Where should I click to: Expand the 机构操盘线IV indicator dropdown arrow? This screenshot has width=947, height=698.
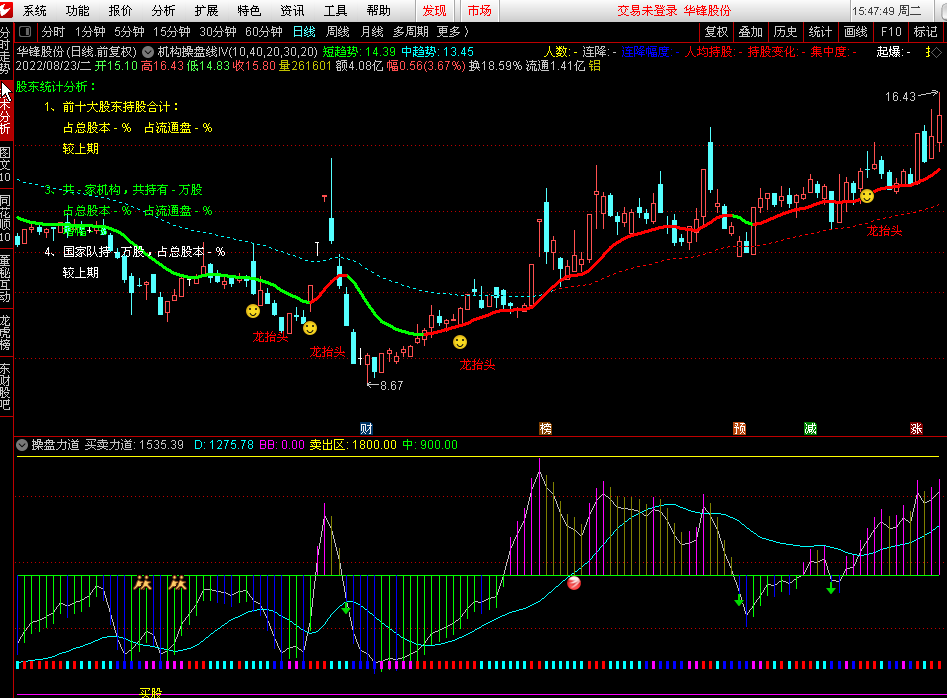tap(148, 51)
